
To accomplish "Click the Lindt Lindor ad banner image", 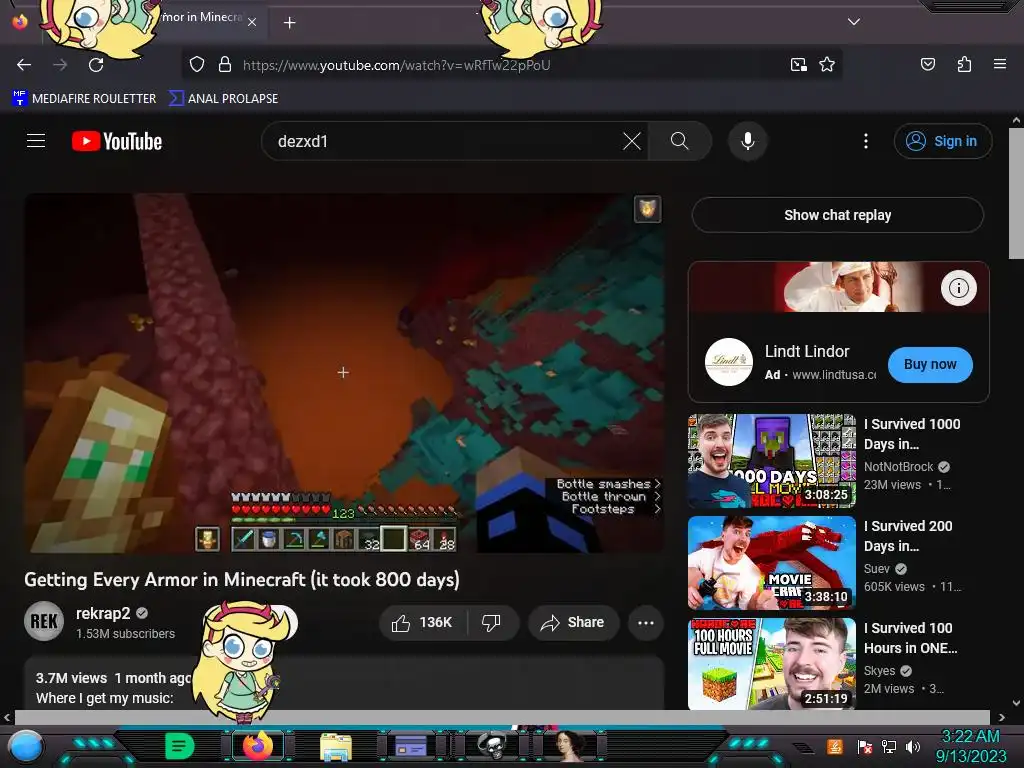I will [x=839, y=287].
